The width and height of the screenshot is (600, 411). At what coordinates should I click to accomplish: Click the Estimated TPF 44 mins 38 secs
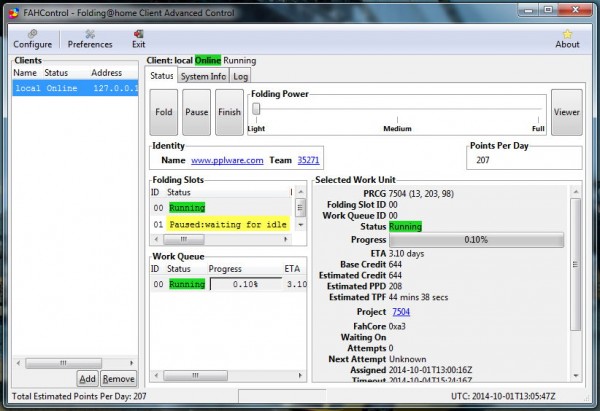418,297
